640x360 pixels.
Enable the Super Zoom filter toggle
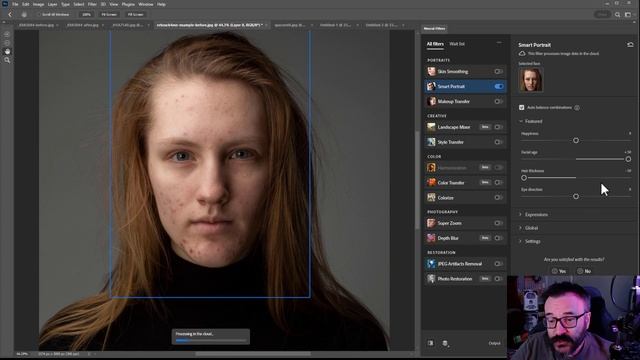(498, 223)
